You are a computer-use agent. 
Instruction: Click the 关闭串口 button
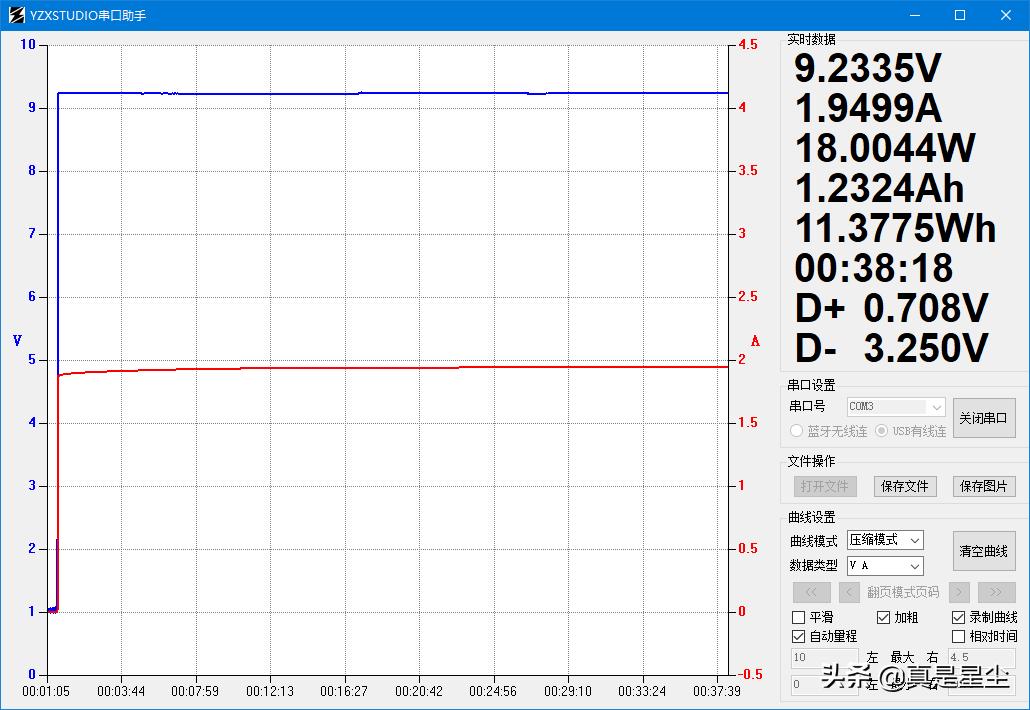tap(983, 418)
